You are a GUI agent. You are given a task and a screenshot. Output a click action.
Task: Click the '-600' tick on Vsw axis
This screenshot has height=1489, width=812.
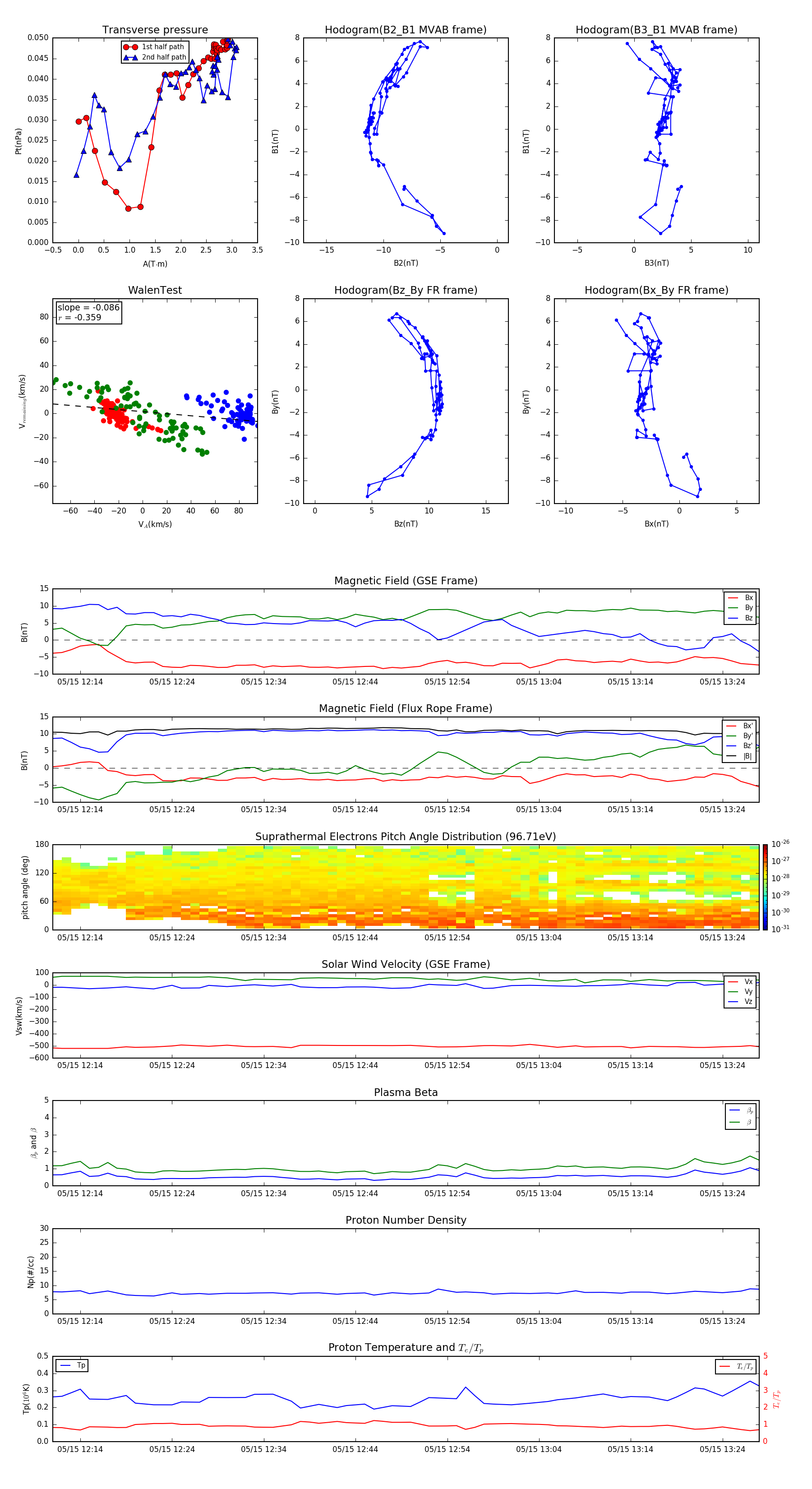pyautogui.click(x=39, y=1058)
